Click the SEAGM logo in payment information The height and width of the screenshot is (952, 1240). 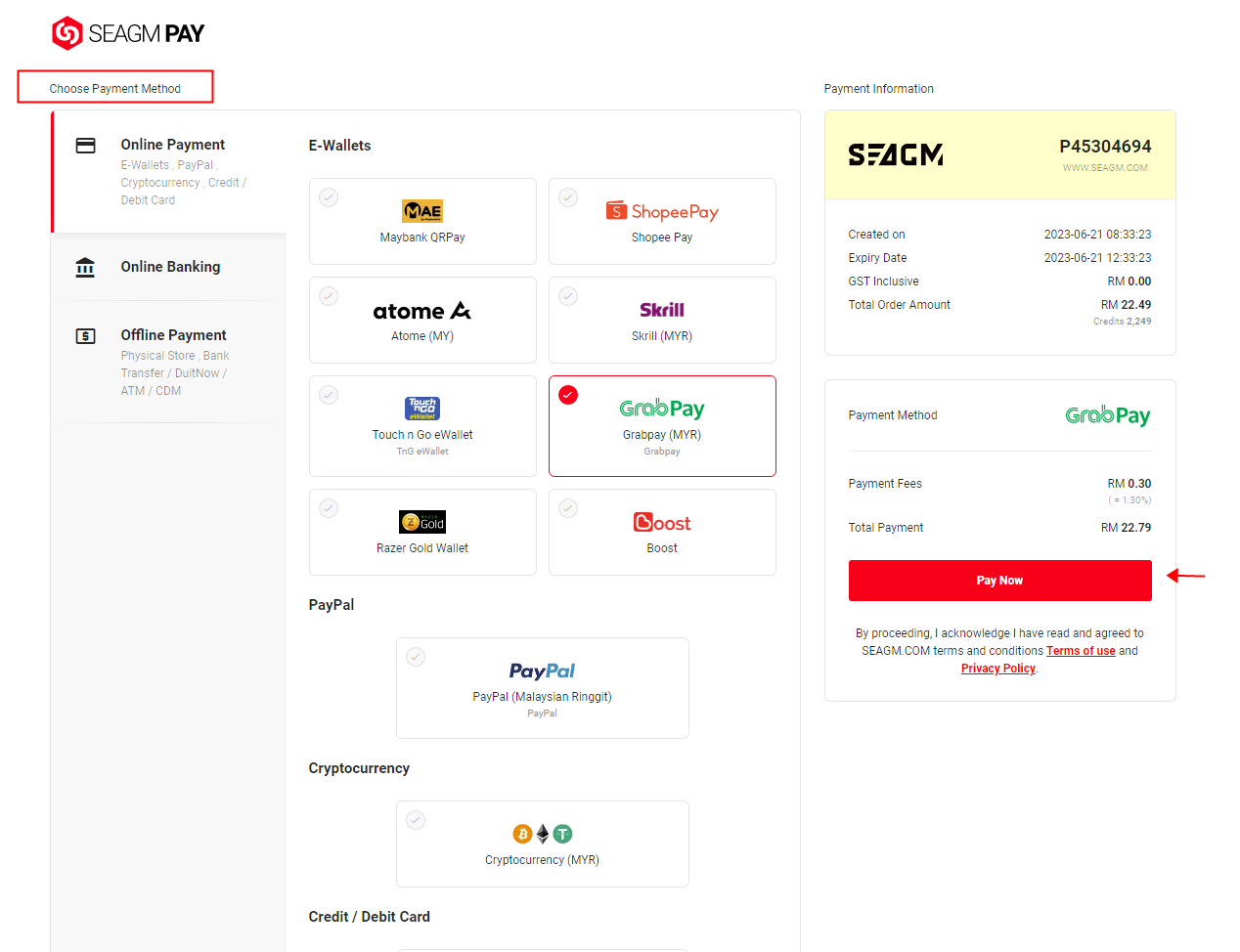[x=896, y=154]
